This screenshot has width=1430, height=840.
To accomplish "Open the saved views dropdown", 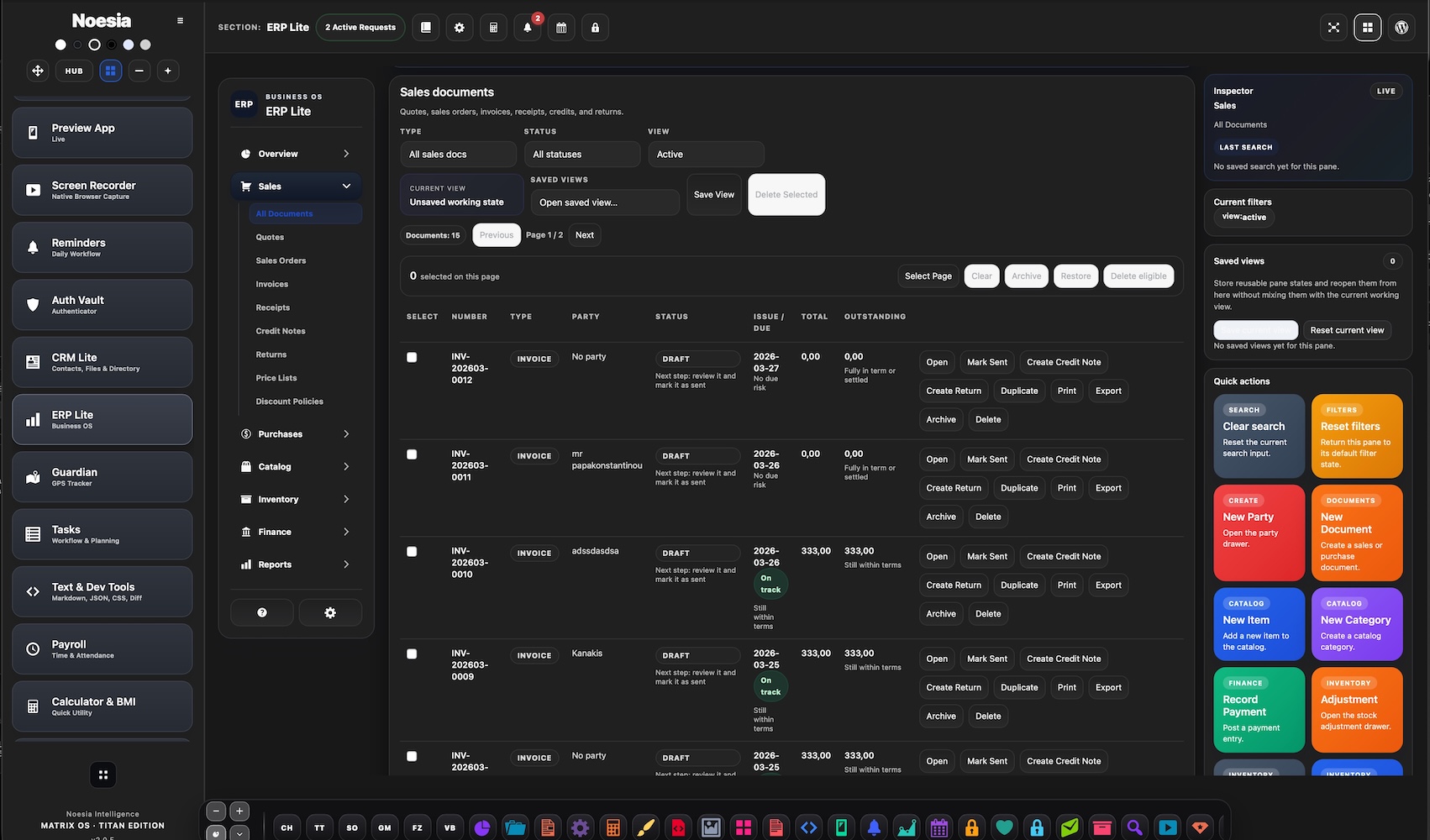I will [605, 202].
